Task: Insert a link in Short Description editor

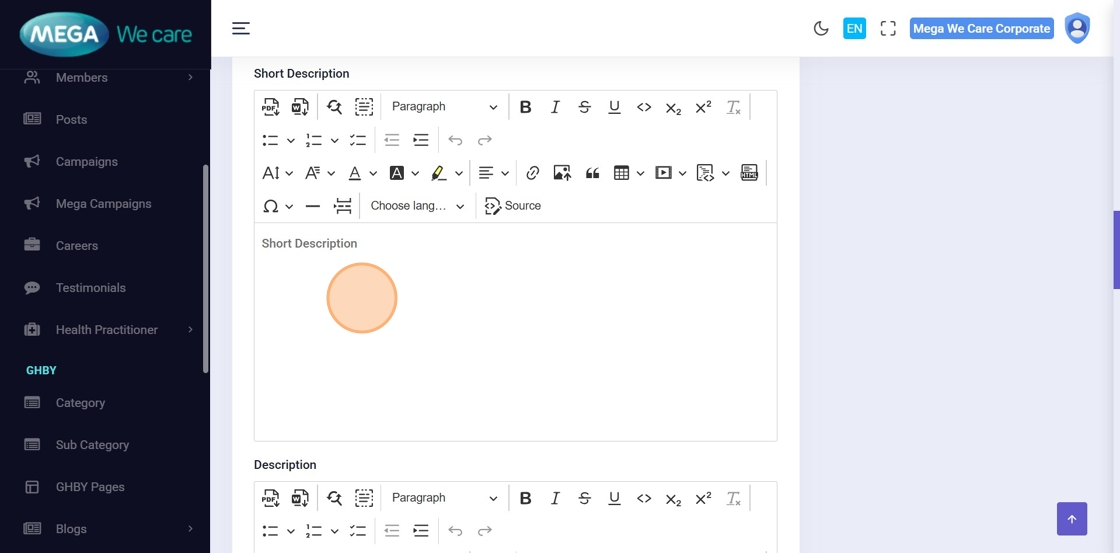Action: [x=533, y=173]
